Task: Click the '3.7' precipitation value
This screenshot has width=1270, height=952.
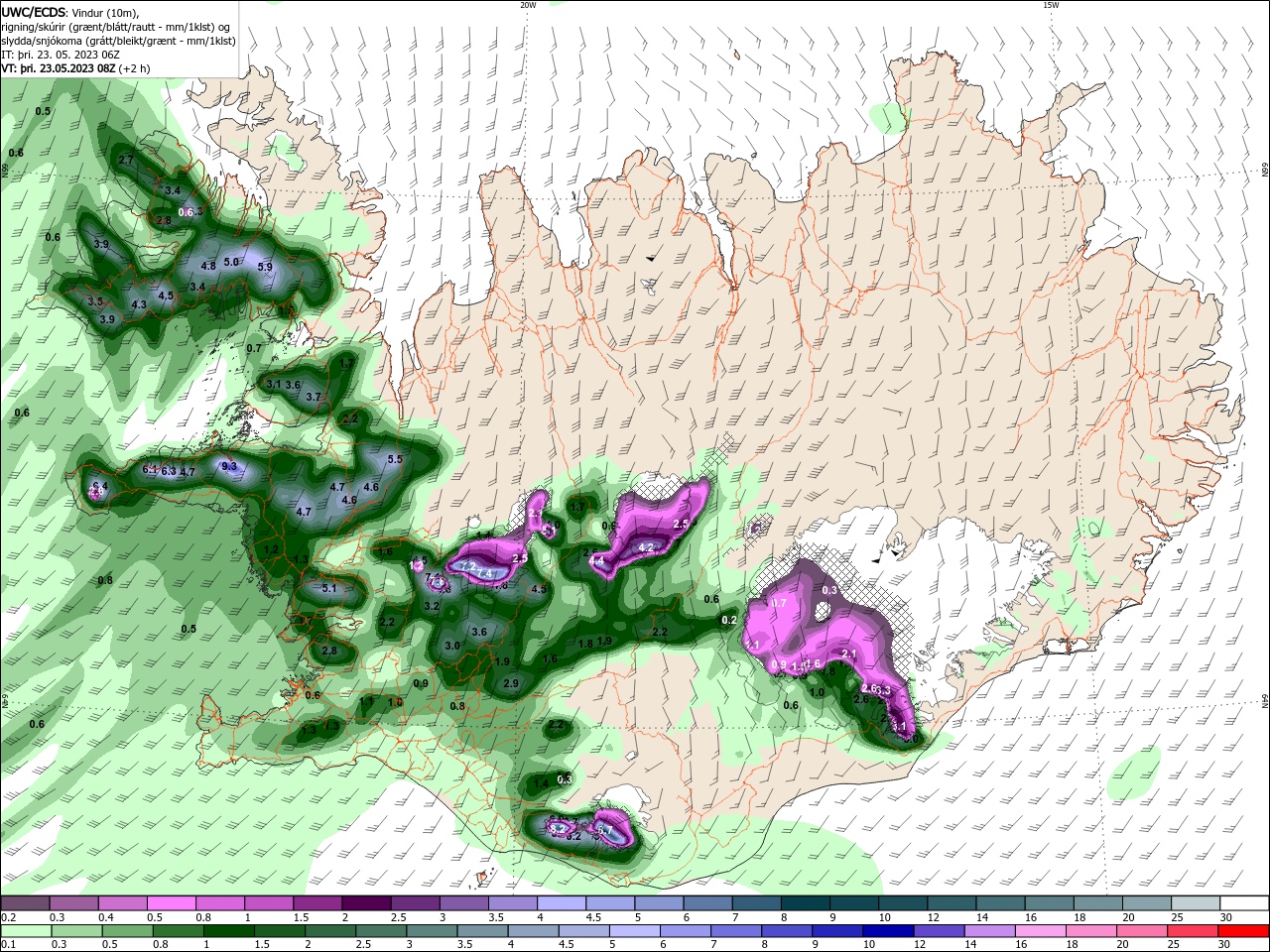Action: tap(314, 397)
